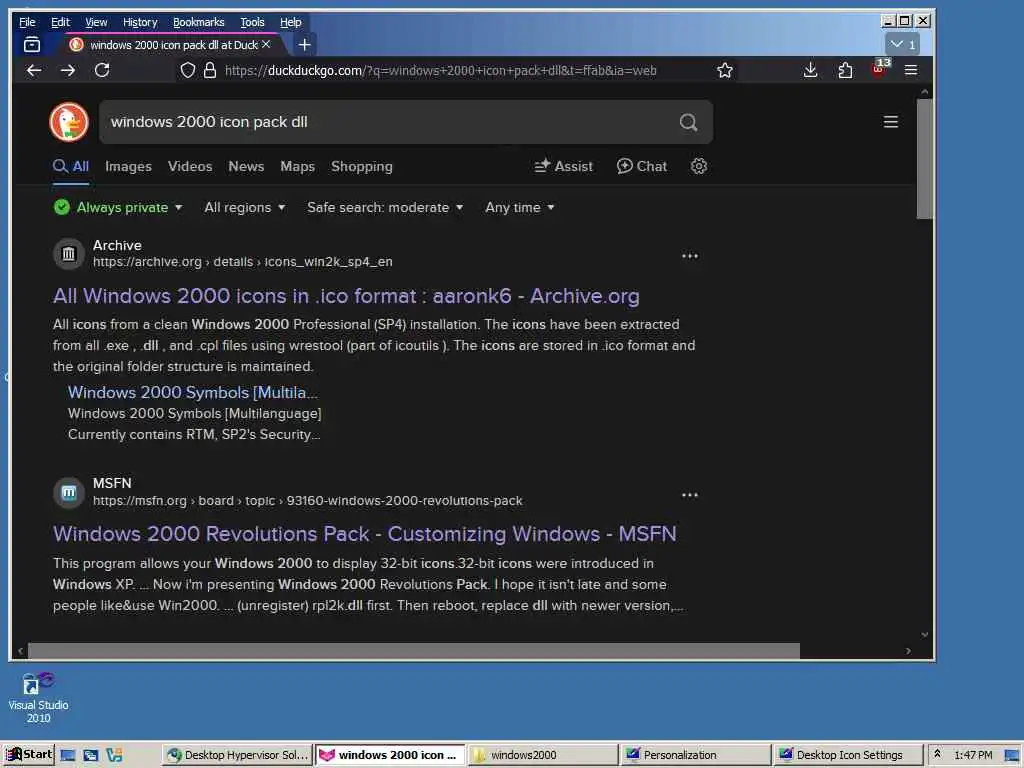Open the tracking protection shield icon
This screenshot has width=1024, height=768.
point(187,71)
